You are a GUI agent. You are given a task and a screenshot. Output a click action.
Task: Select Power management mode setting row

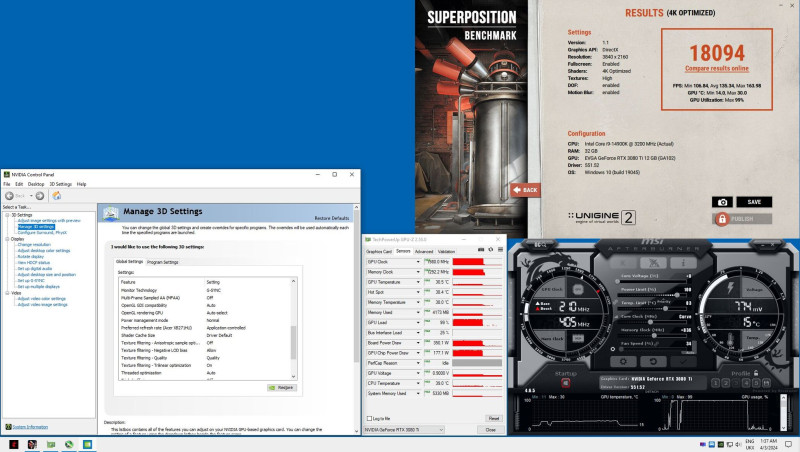(205, 320)
